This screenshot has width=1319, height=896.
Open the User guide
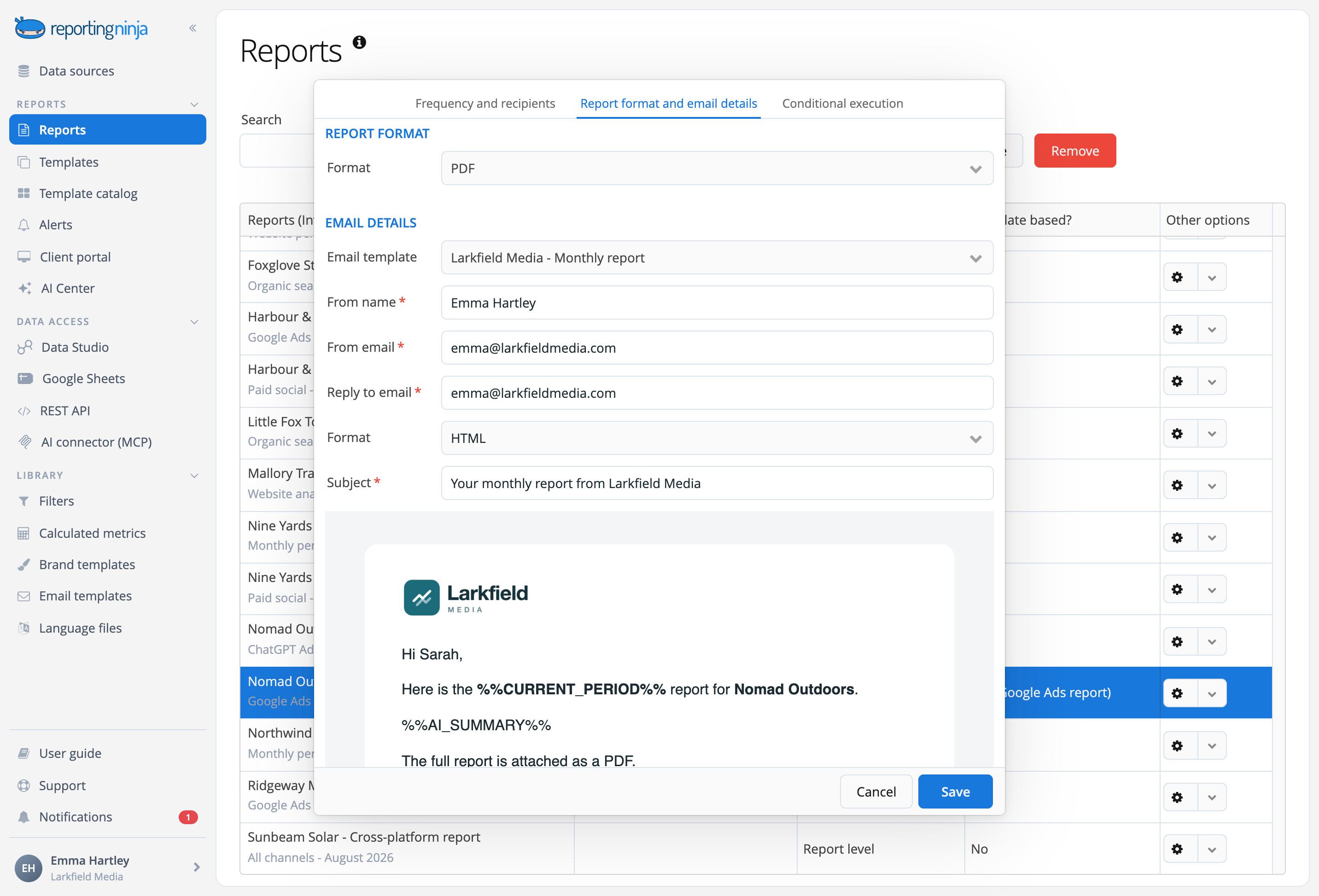point(70,753)
